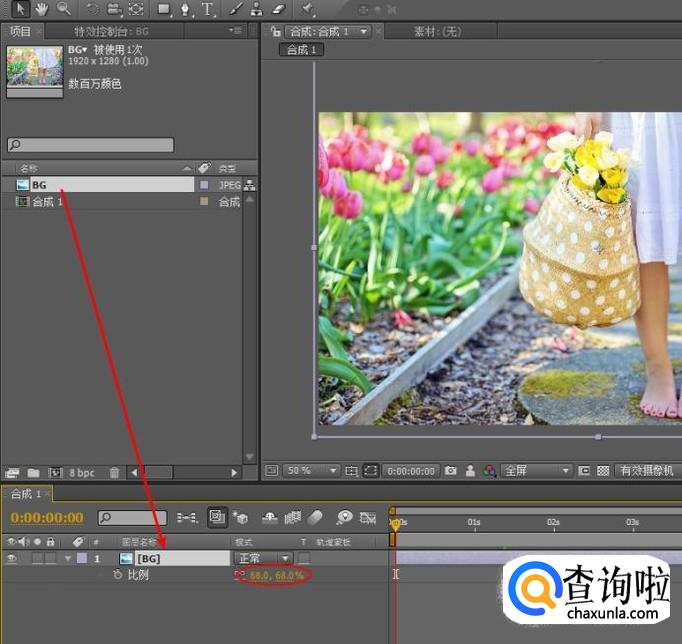Click the viewer 0:00:00:00 timecode button
This screenshot has width=682, height=644.
point(411,471)
